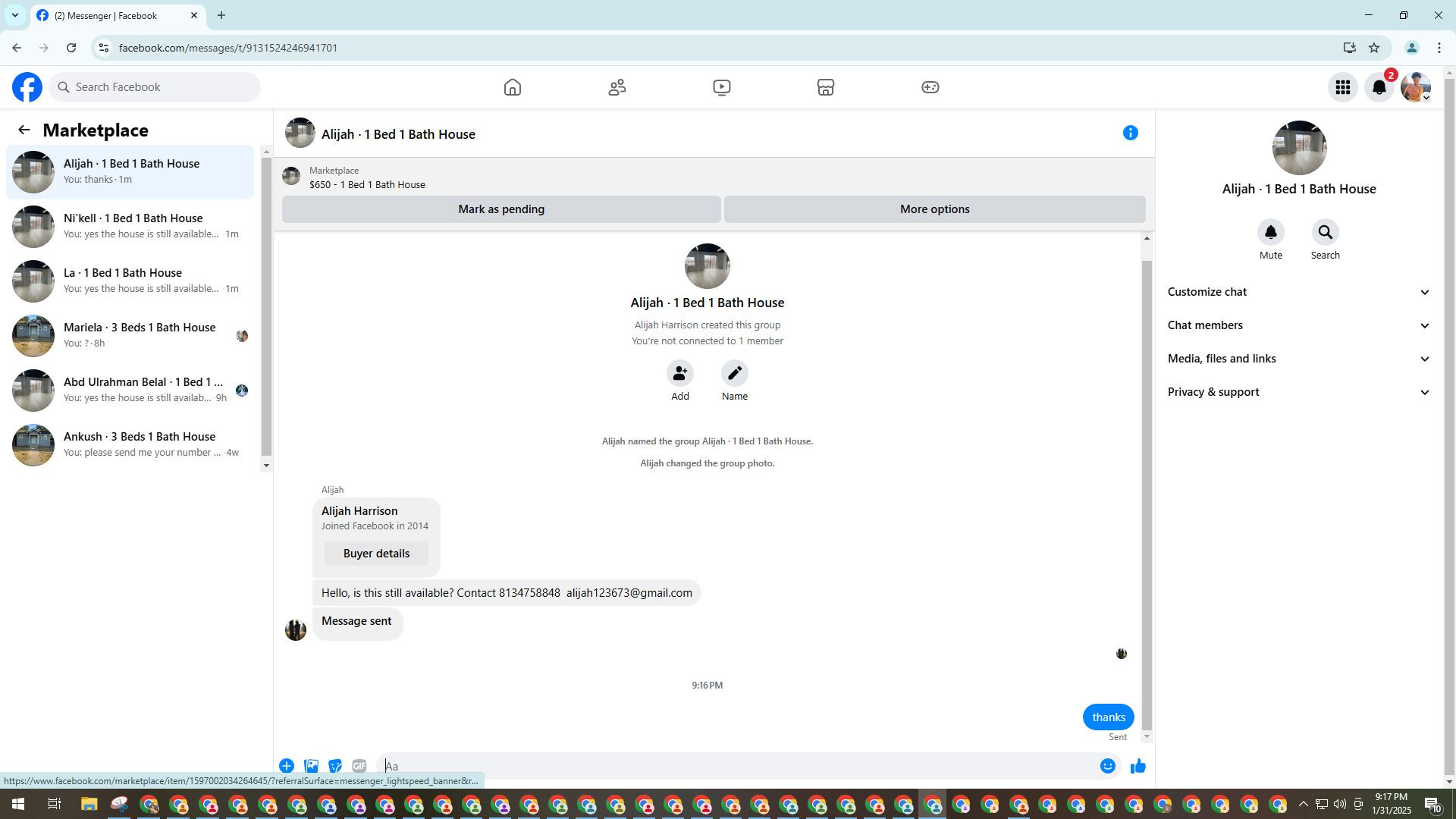The image size is (1456, 819).
Task: Open the taskbar volume control
Action: [1340, 805]
